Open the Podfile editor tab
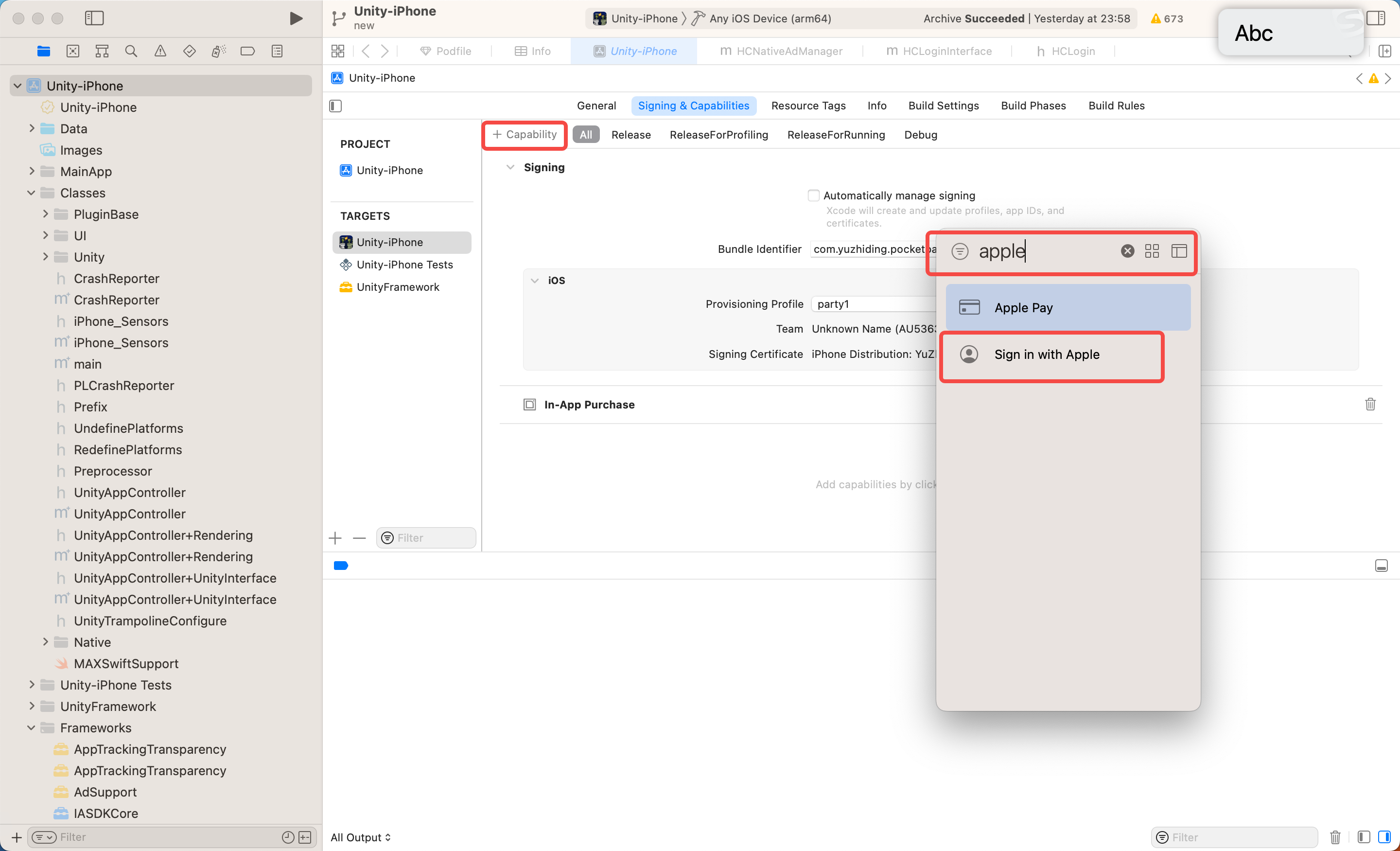This screenshot has width=1400, height=851. point(445,51)
